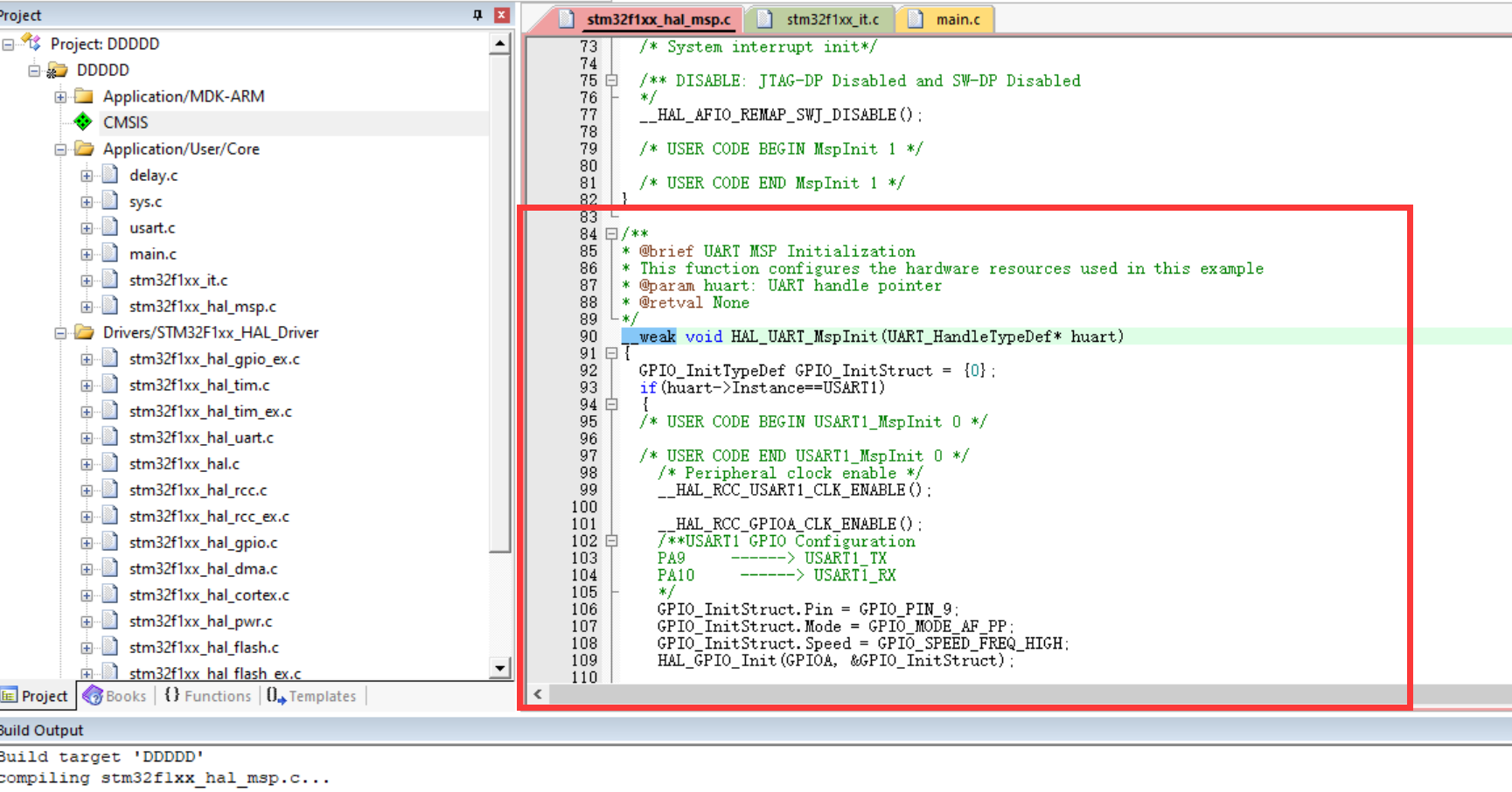
Task: Click the file icon beside main.c
Action: tap(109, 254)
